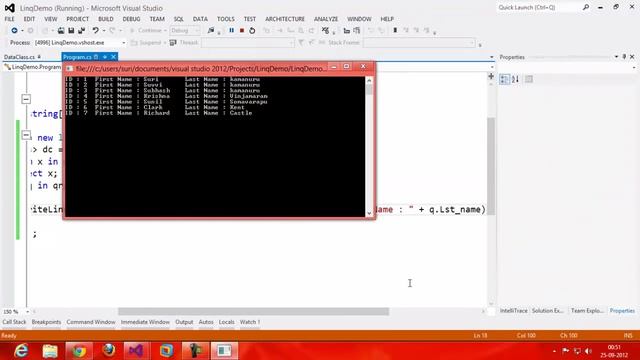Screen dimensions: 640x360
Task: Restart the debugging session
Action: pyautogui.click(x=252, y=31)
